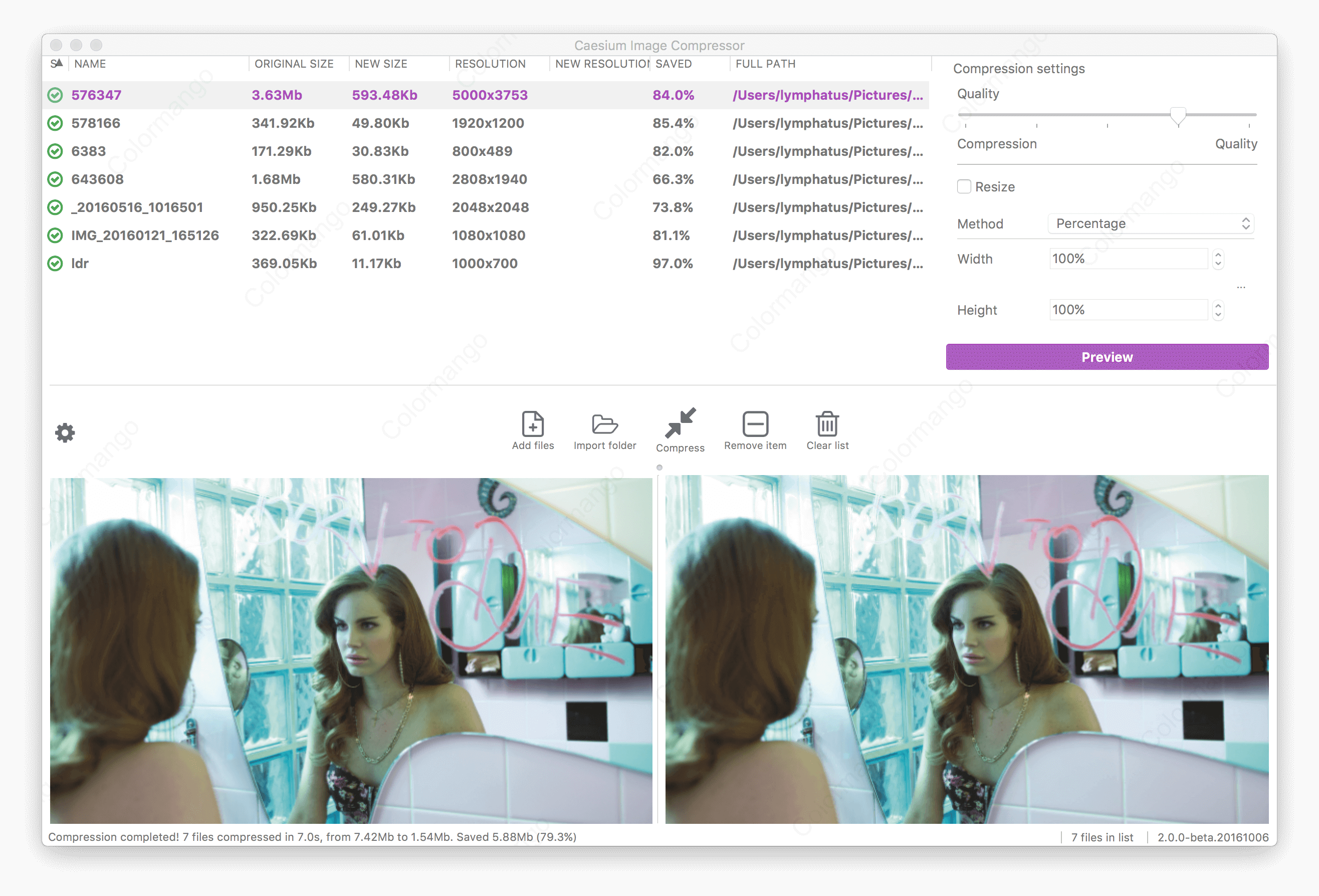Click the Import folder icon

[x=604, y=424]
